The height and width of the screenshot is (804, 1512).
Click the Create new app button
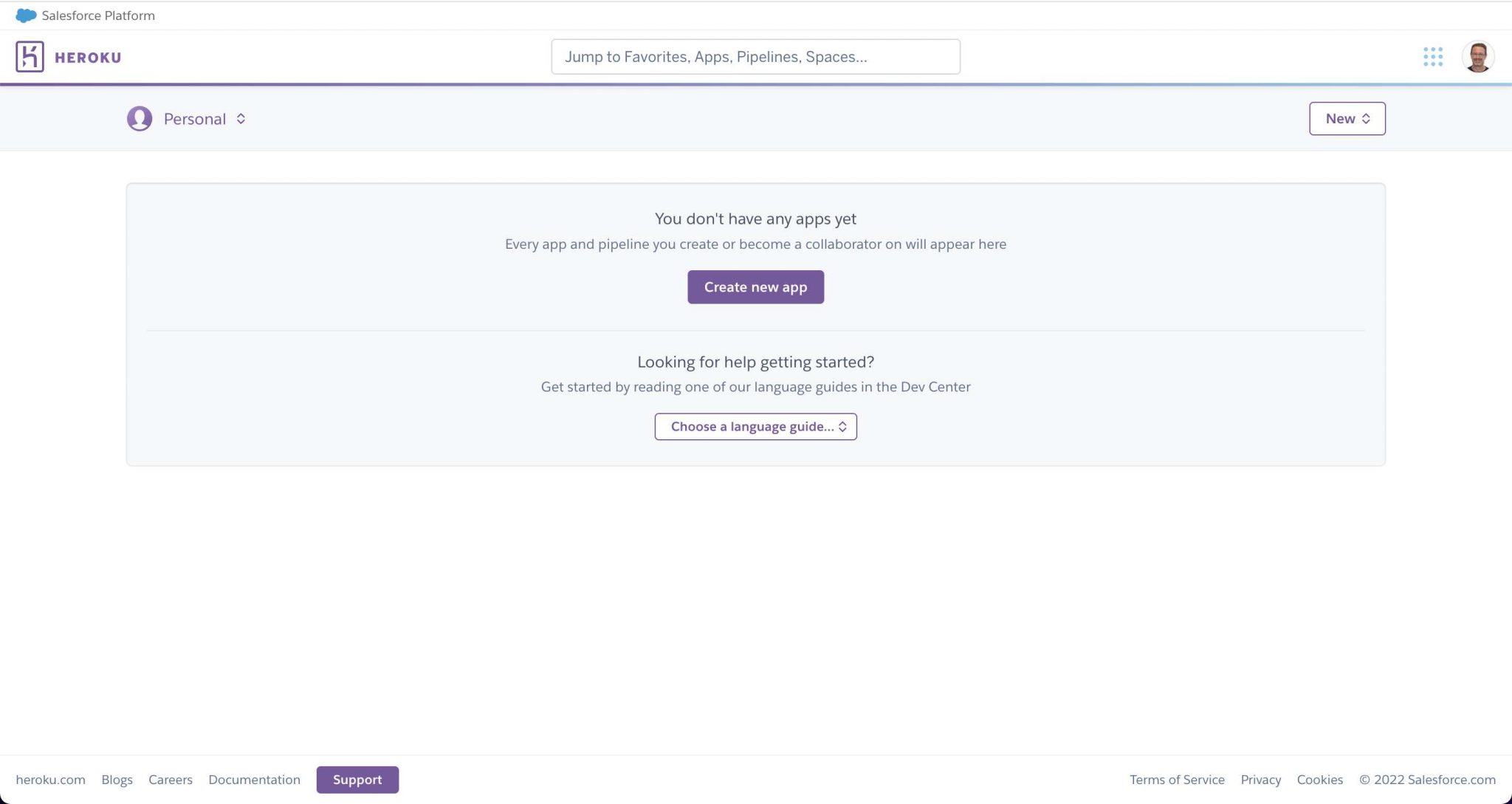[x=755, y=286]
